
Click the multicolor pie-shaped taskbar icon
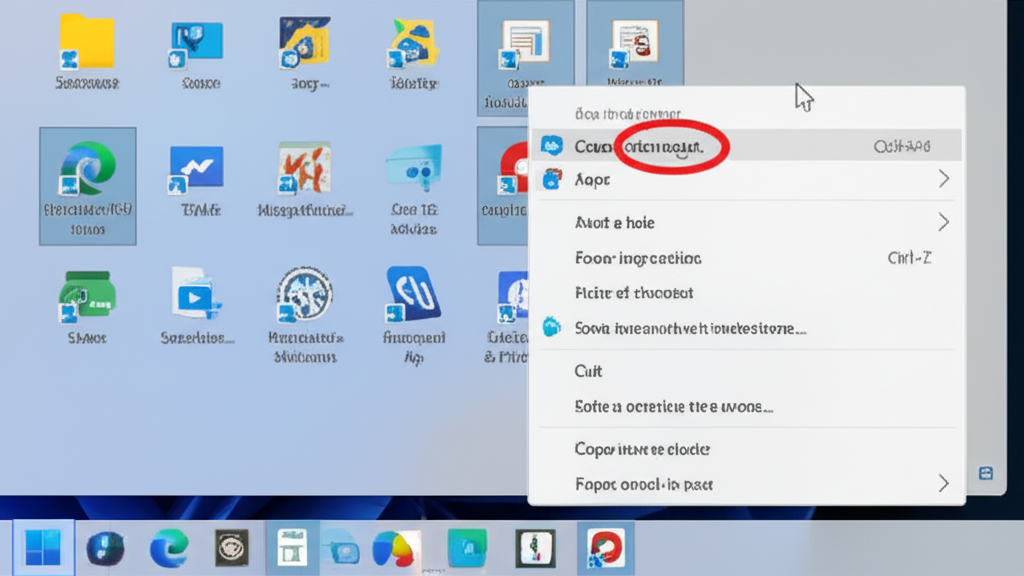click(x=394, y=548)
